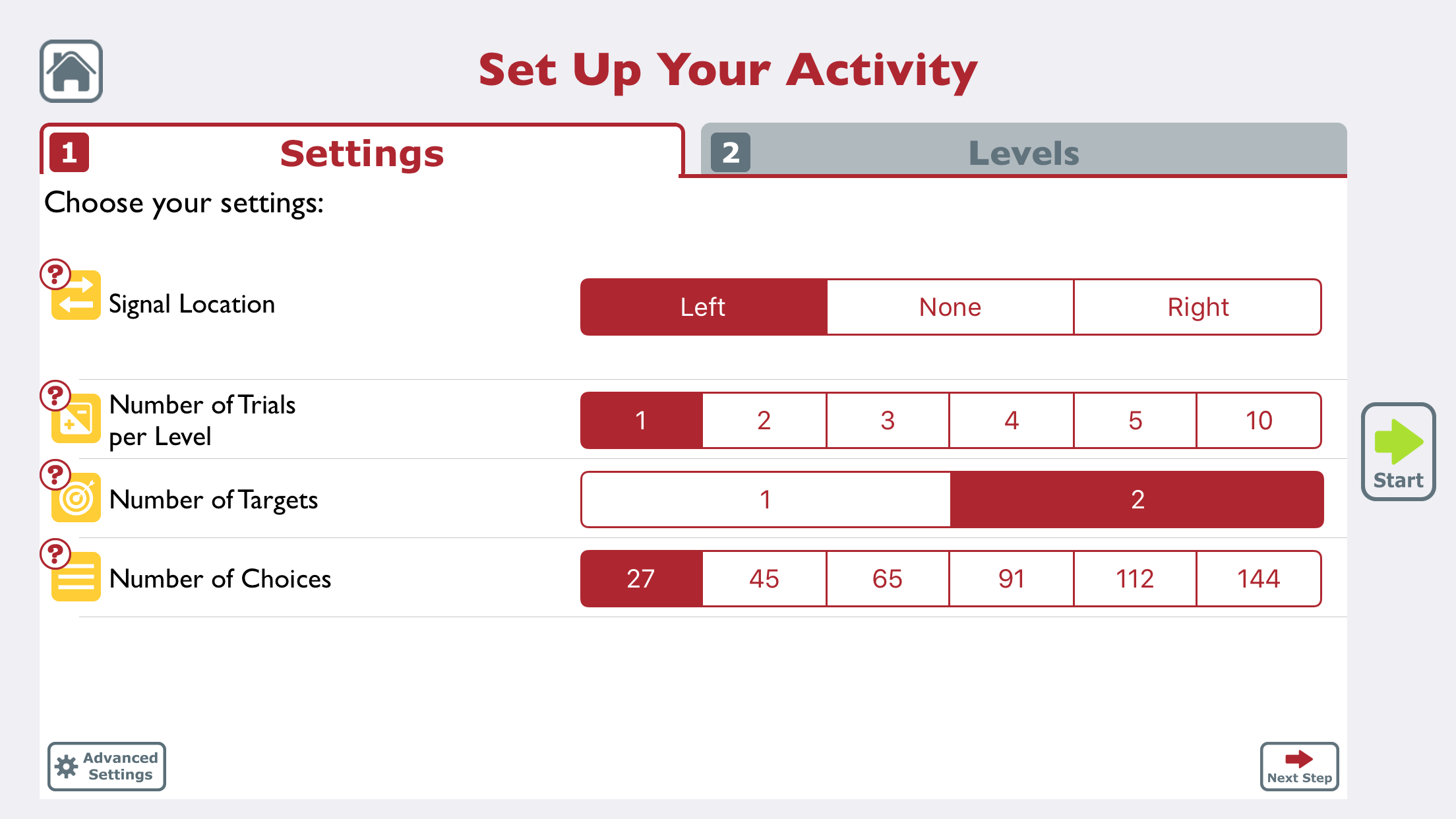Switch to the Levels tab

1023,152
